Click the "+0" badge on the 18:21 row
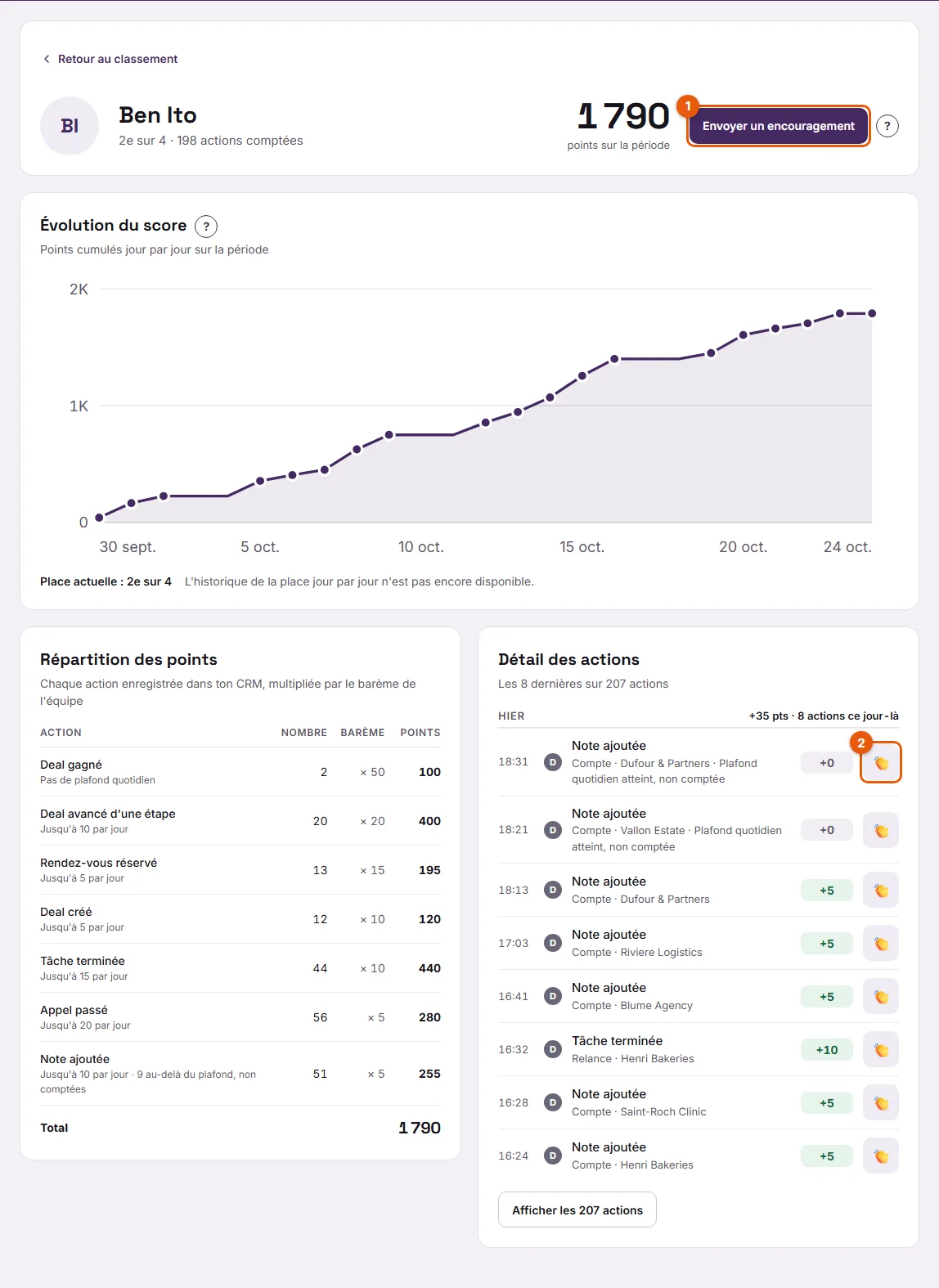Viewport: 939px width, 1288px height. (827, 830)
